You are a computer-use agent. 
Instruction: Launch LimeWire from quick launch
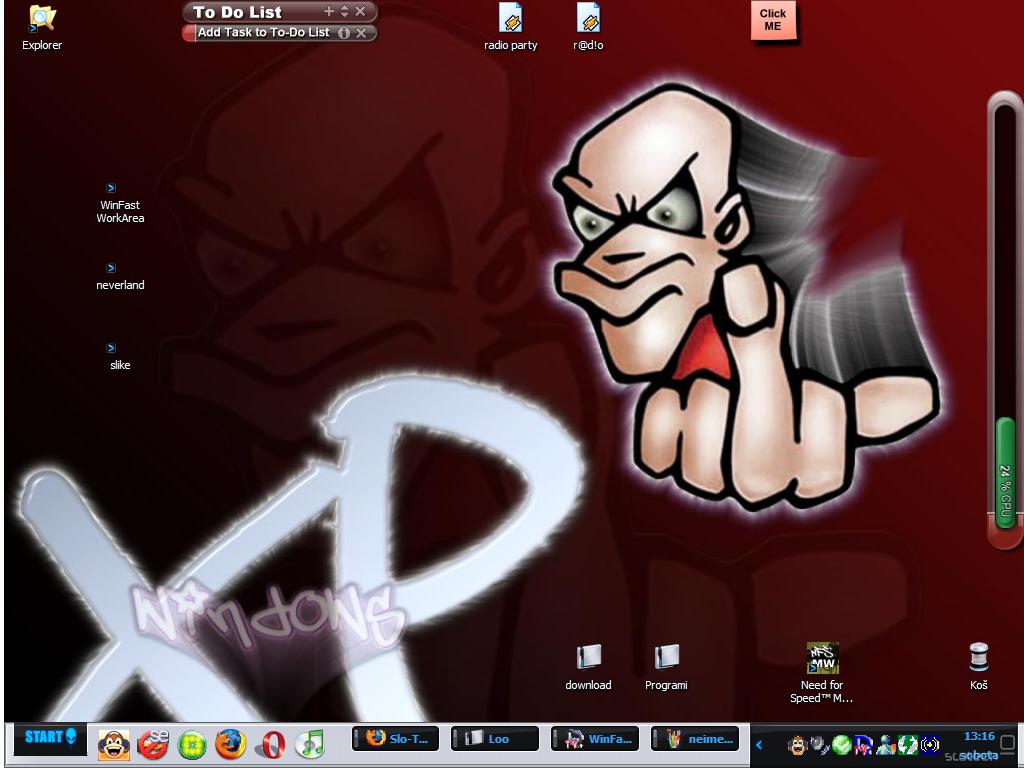click(x=192, y=745)
